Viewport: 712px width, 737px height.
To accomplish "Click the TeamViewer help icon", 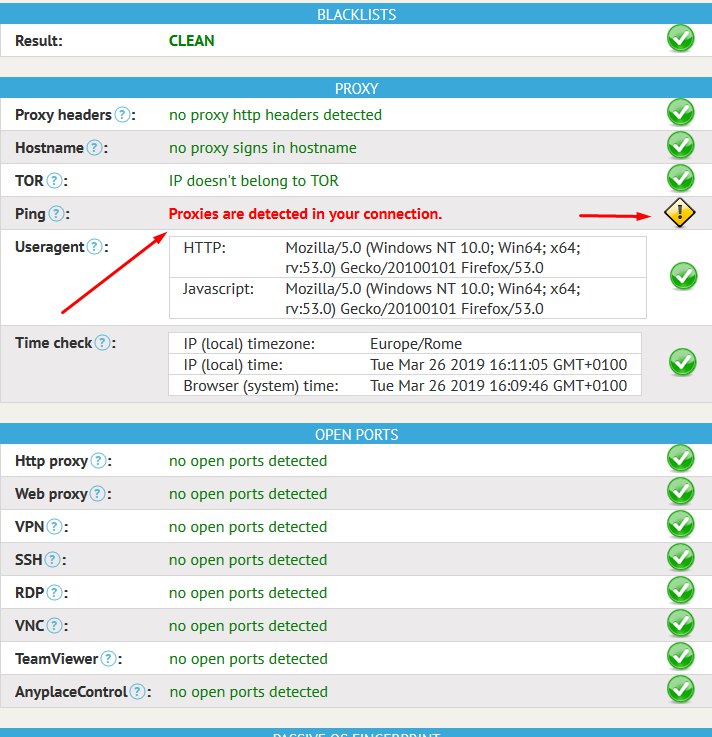I will click(x=109, y=659).
